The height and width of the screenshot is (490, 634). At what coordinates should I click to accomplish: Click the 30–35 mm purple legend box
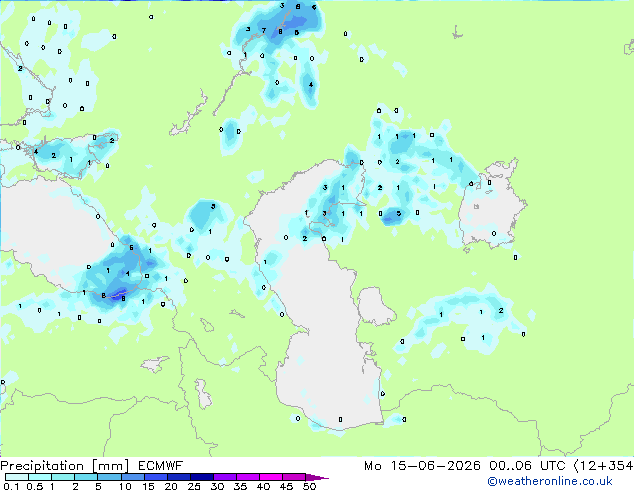pos(224,477)
